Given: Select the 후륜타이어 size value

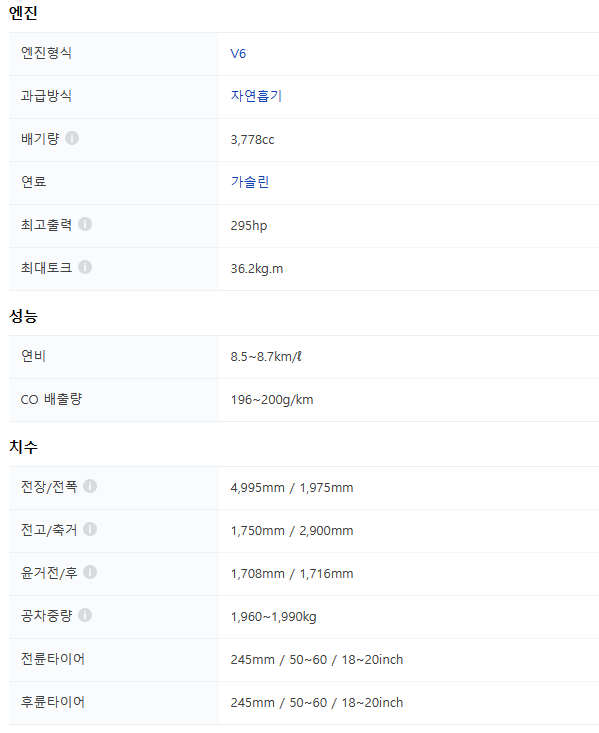Looking at the screenshot, I should point(317,703).
